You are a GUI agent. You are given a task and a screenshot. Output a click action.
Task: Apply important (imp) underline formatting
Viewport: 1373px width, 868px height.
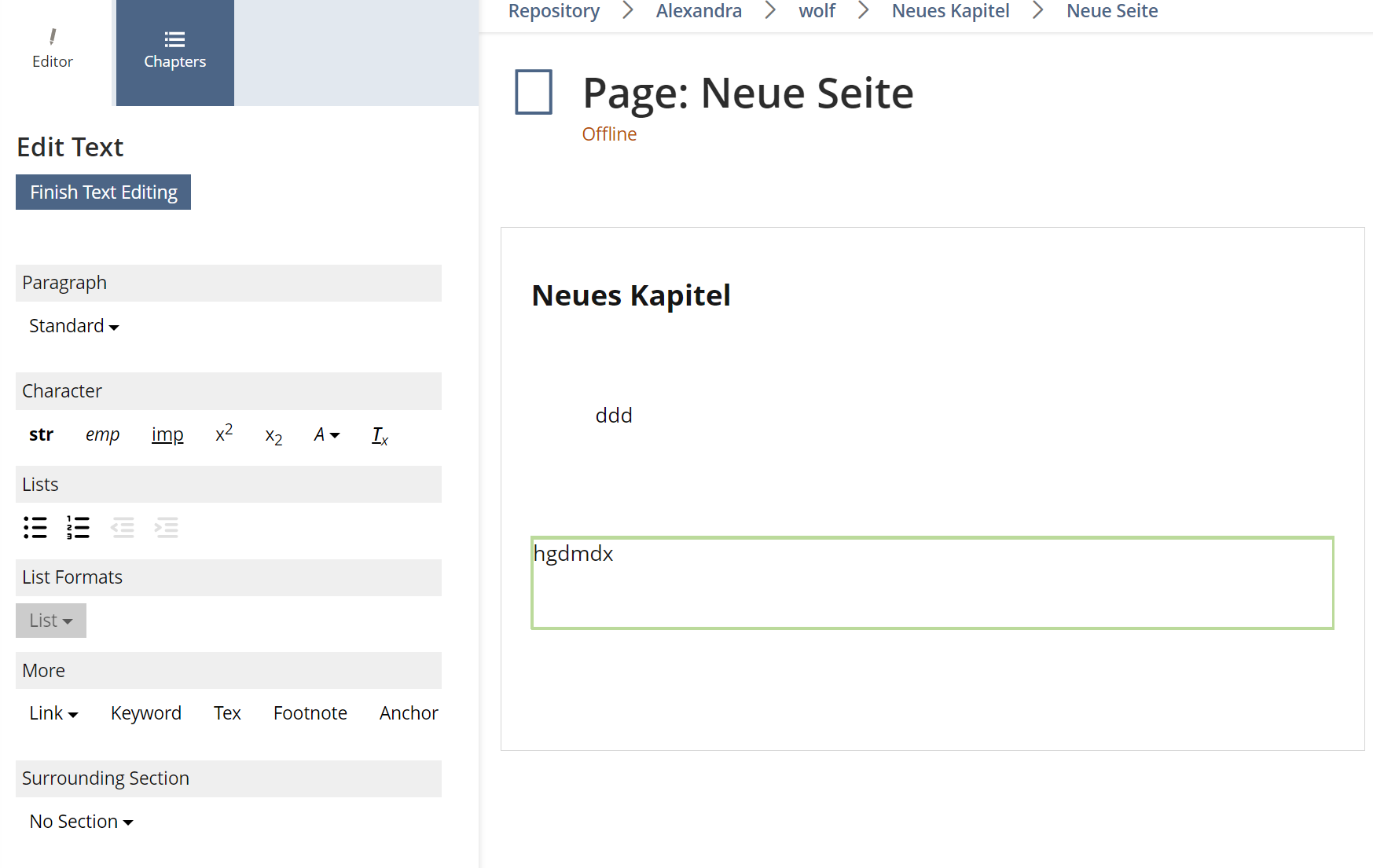click(167, 434)
